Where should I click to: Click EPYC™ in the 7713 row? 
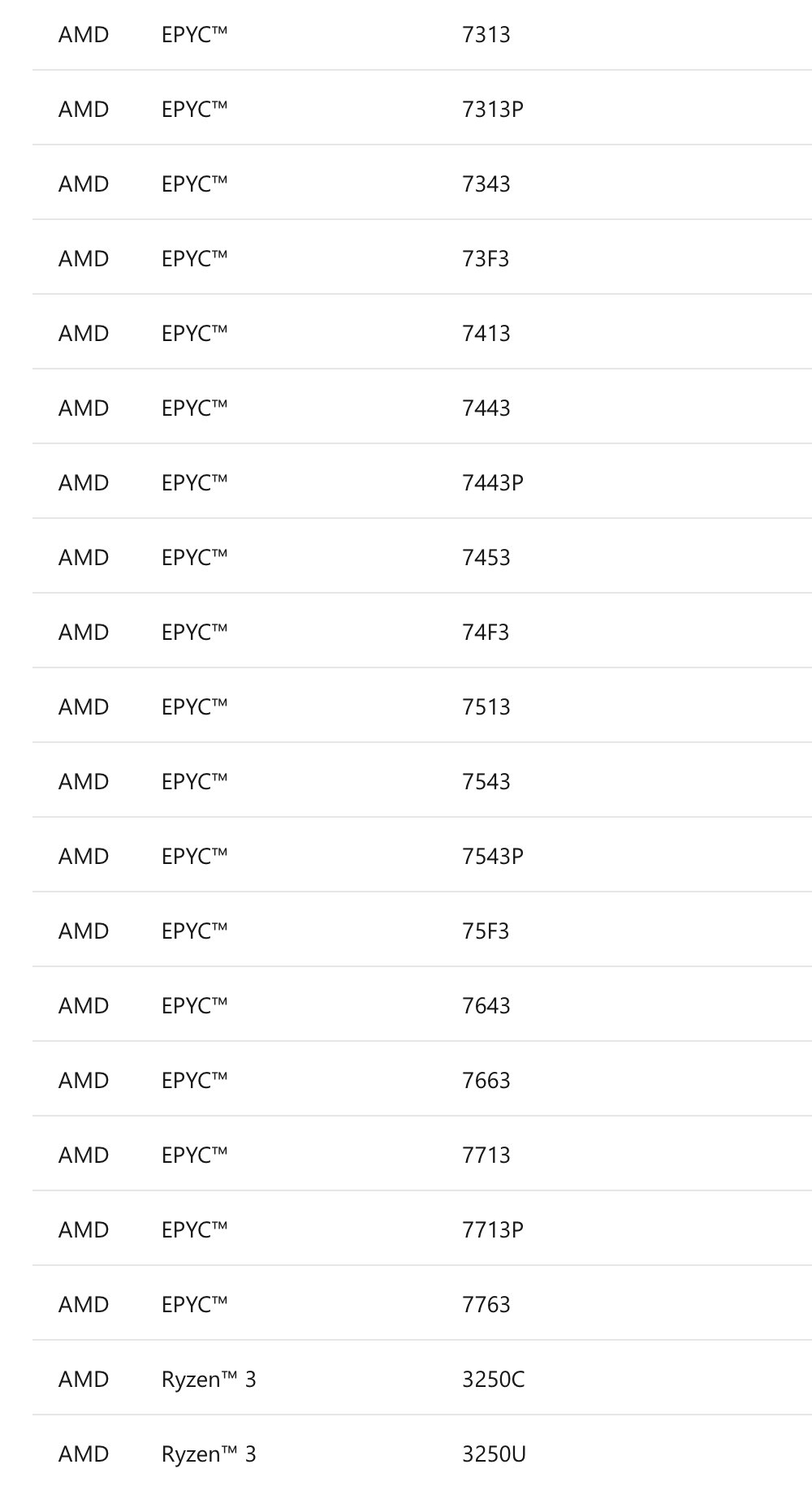194,1156
